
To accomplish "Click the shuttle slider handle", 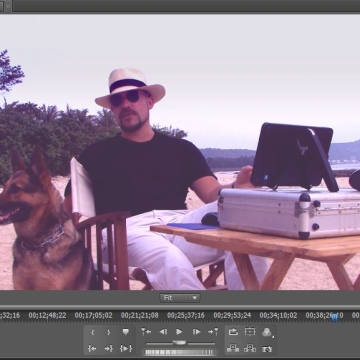I will [179, 342].
